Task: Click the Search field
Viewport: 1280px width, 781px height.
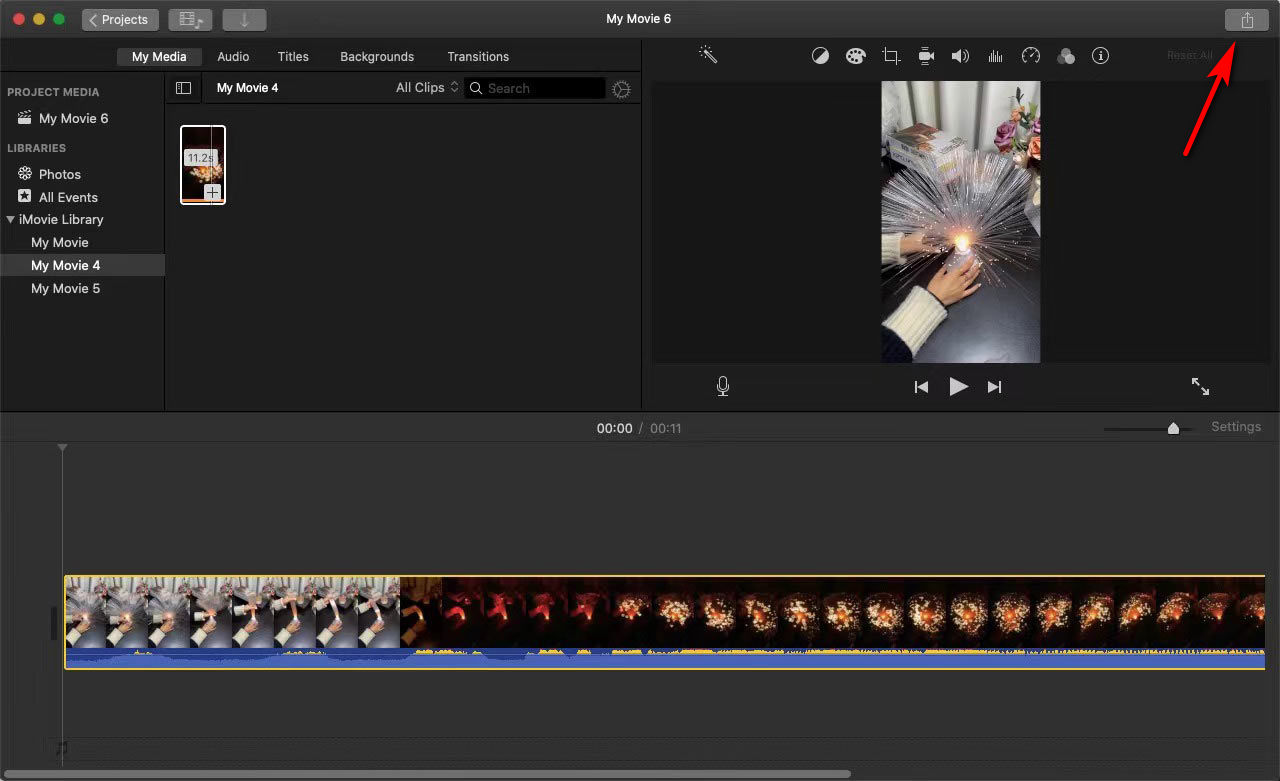Action: (x=535, y=88)
